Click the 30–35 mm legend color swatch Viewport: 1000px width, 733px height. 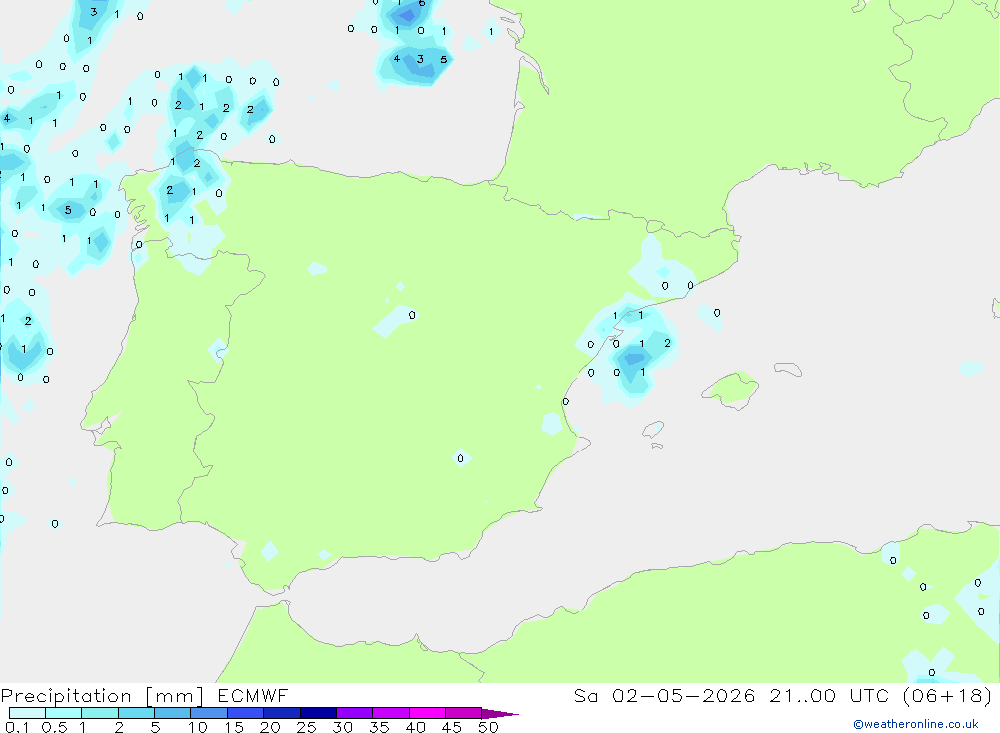point(355,713)
